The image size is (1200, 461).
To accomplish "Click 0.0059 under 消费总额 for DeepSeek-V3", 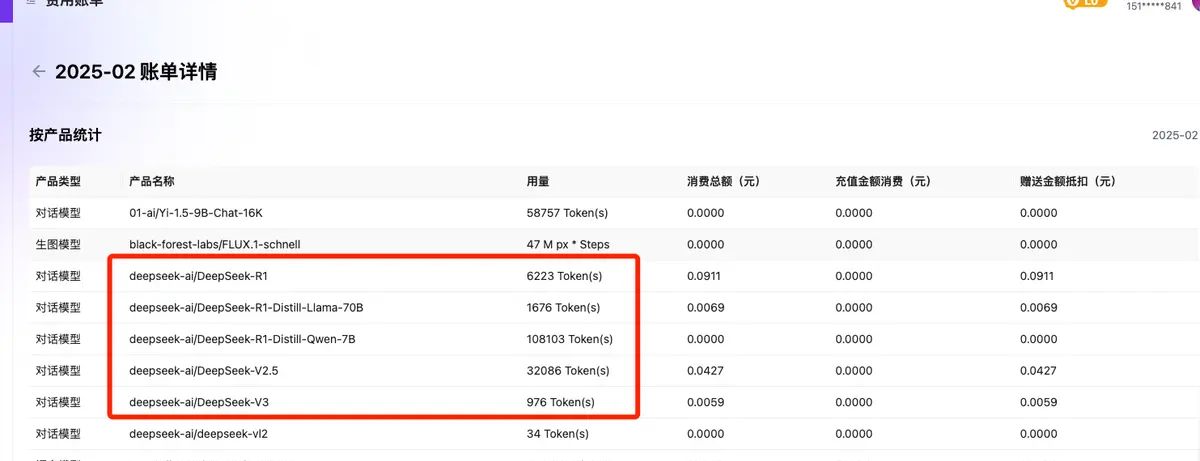I will [x=705, y=402].
